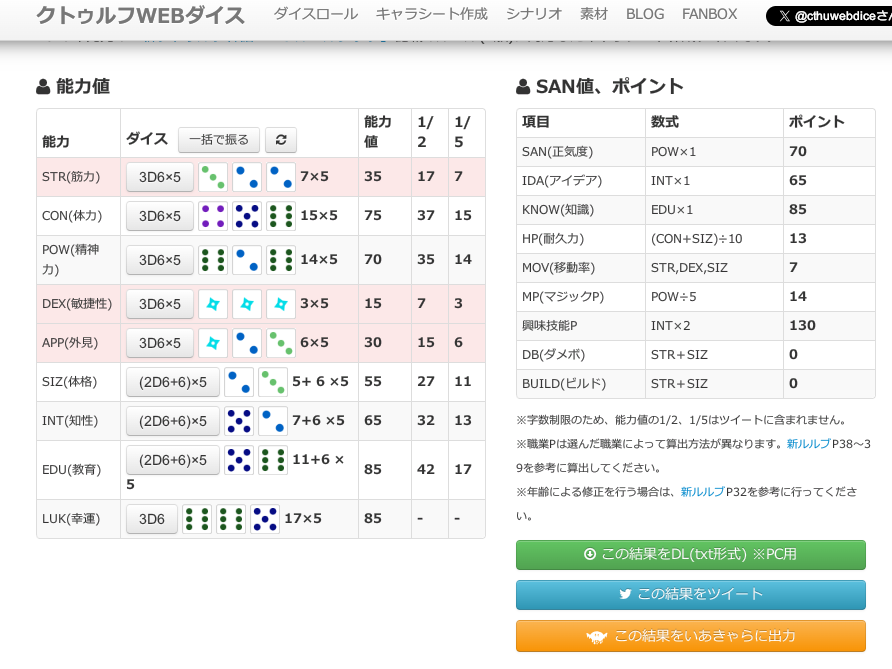892x669 pixels.
Task: Select シナリオ in the navigation menu
Action: pos(535,14)
